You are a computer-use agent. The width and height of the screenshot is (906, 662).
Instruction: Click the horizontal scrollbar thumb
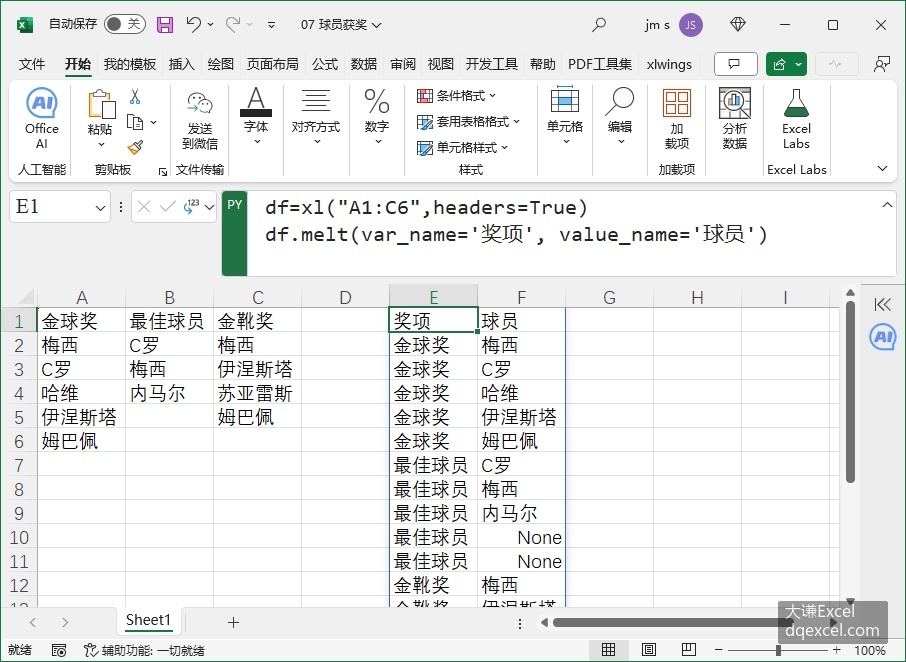point(673,623)
